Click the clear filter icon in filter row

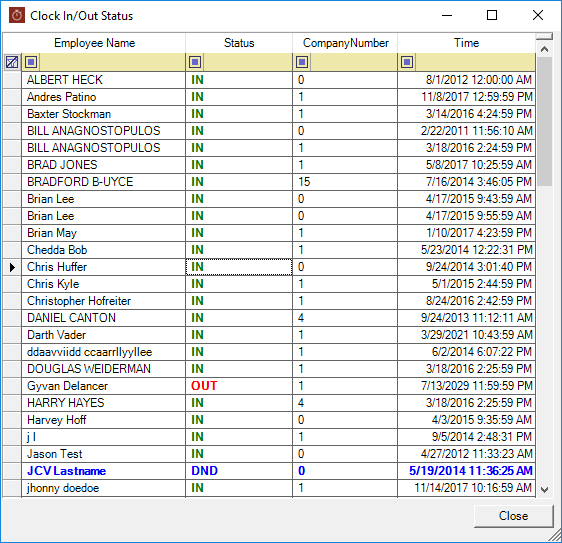point(12,62)
